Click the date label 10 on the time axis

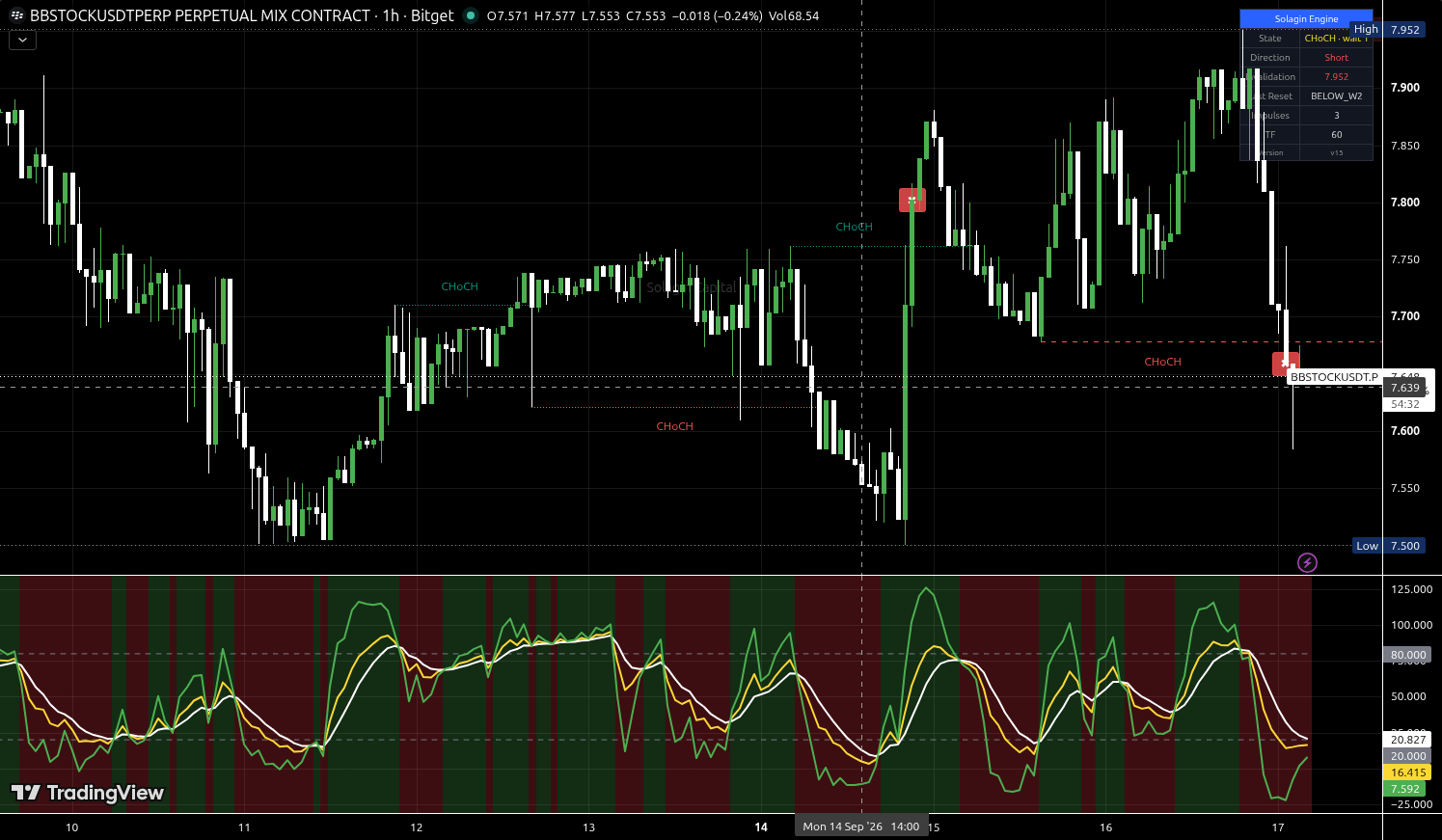coord(71,827)
